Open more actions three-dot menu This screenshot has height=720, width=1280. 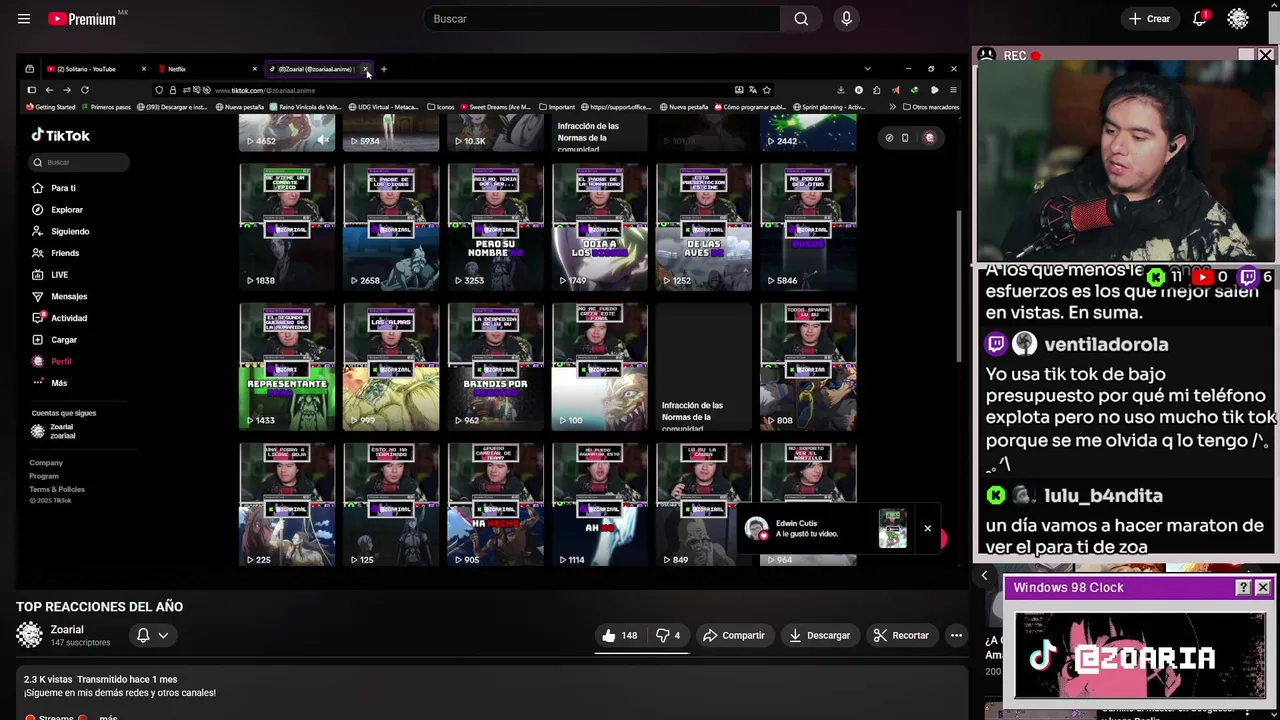(x=956, y=635)
